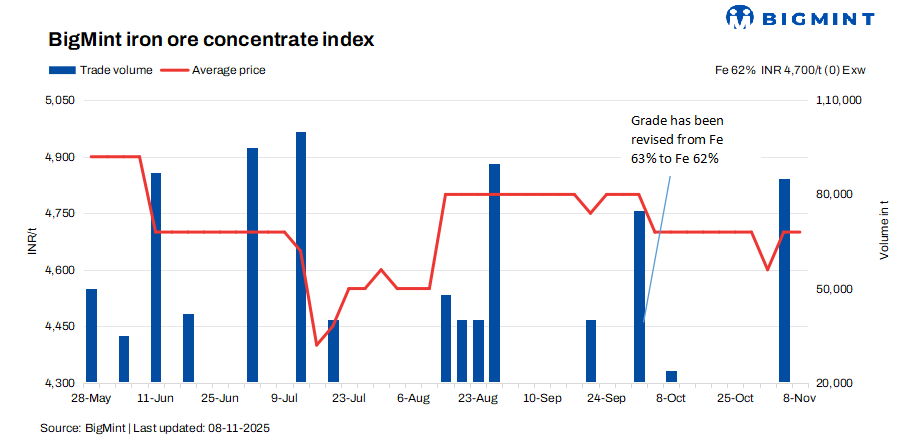Screen dimensions: 905x447
Task: Select the tallest volume bar near 9-Jul
Action: (x=301, y=256)
